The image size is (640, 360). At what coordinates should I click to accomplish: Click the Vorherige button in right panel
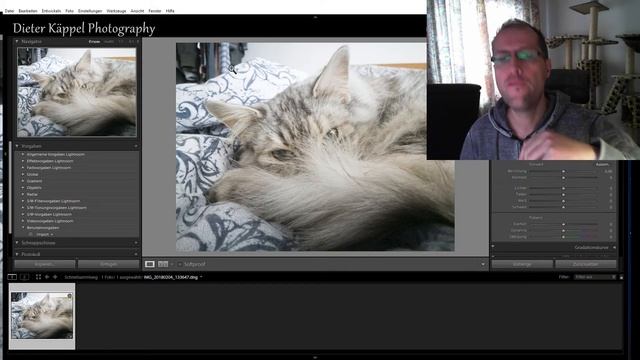click(x=522, y=264)
